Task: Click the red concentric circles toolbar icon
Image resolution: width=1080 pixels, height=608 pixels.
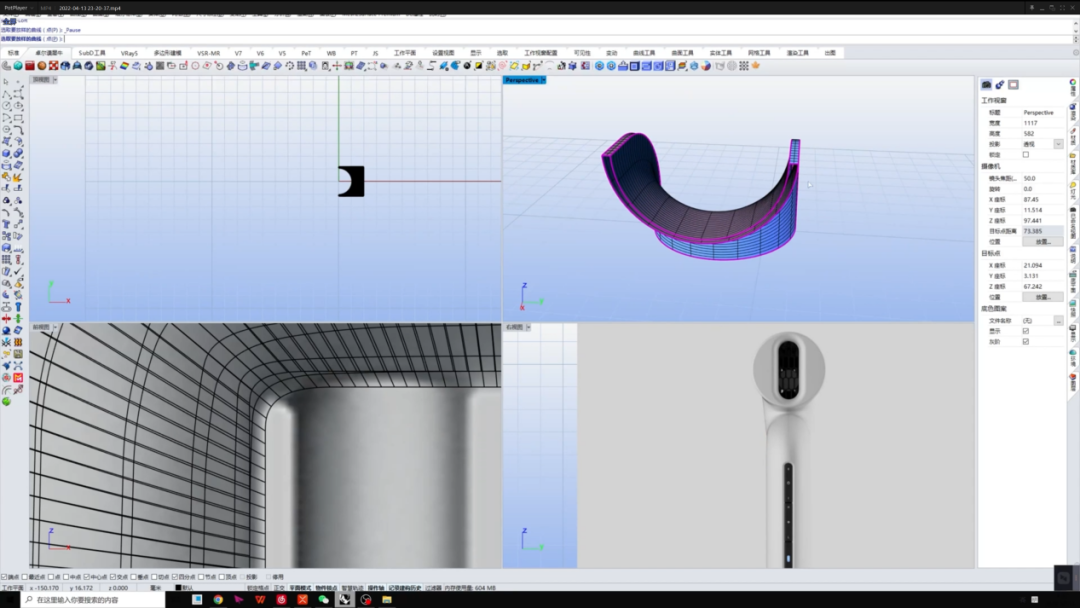Action: click(502, 66)
